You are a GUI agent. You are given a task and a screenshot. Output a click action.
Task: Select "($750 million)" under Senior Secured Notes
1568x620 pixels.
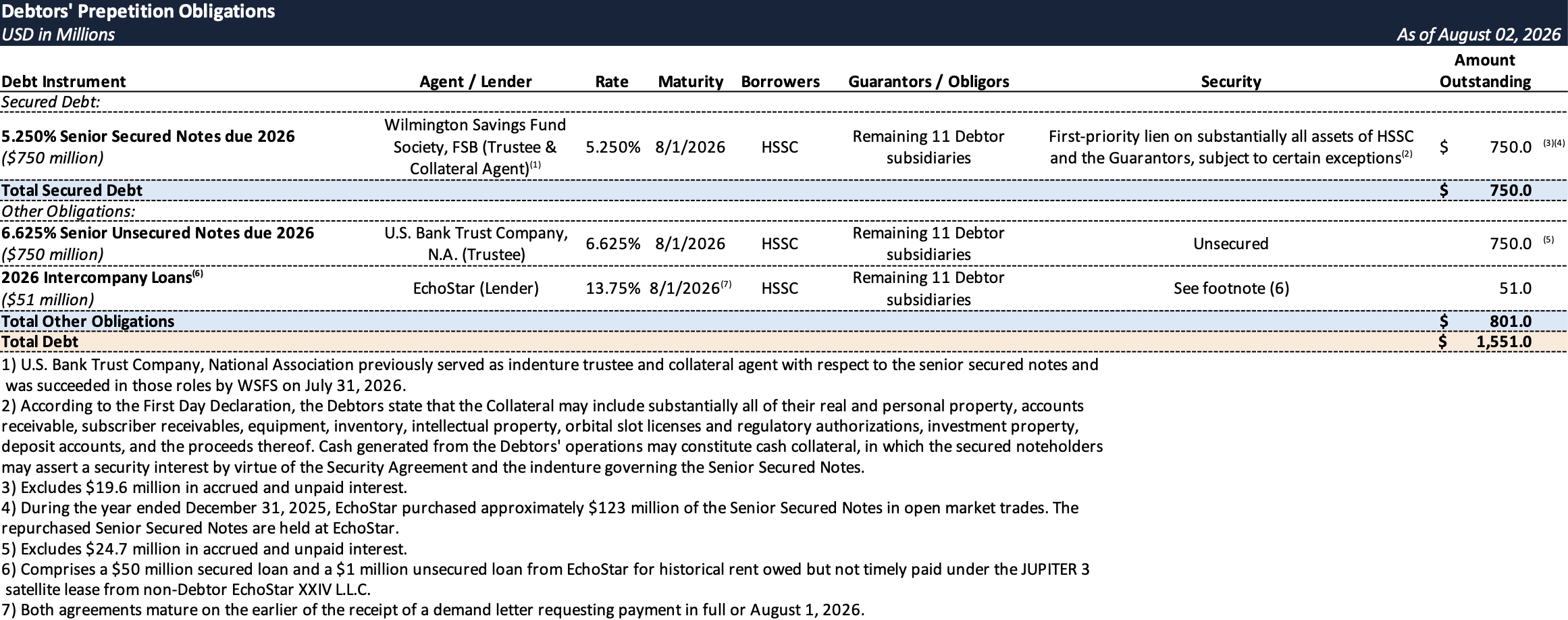click(x=53, y=158)
